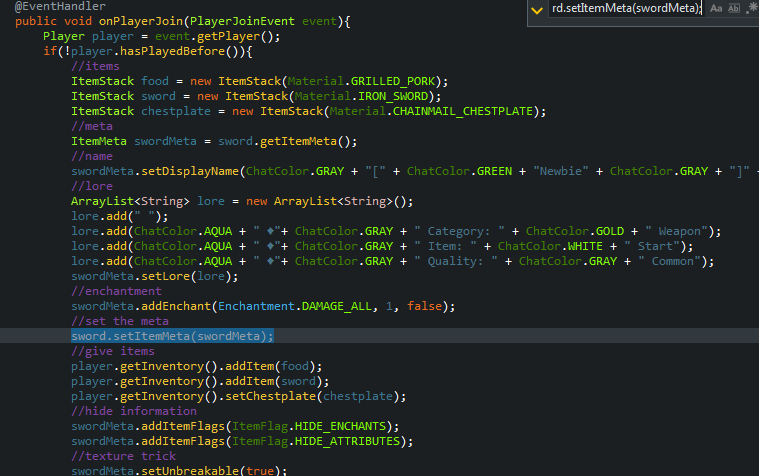Click setChestplate(chestplate) call
Viewport: 759px width, 476px height.
tap(312, 397)
